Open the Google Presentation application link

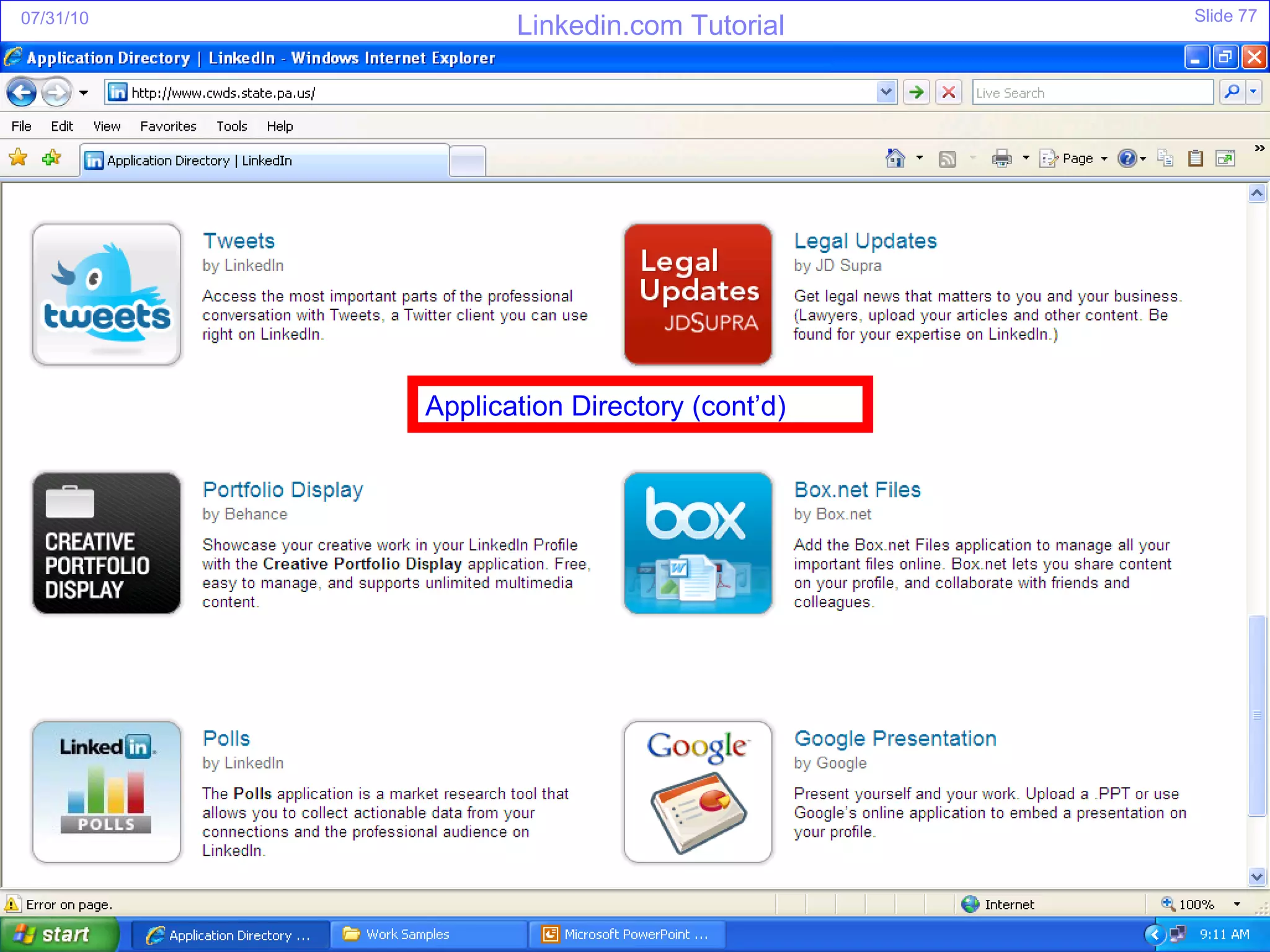coord(895,739)
